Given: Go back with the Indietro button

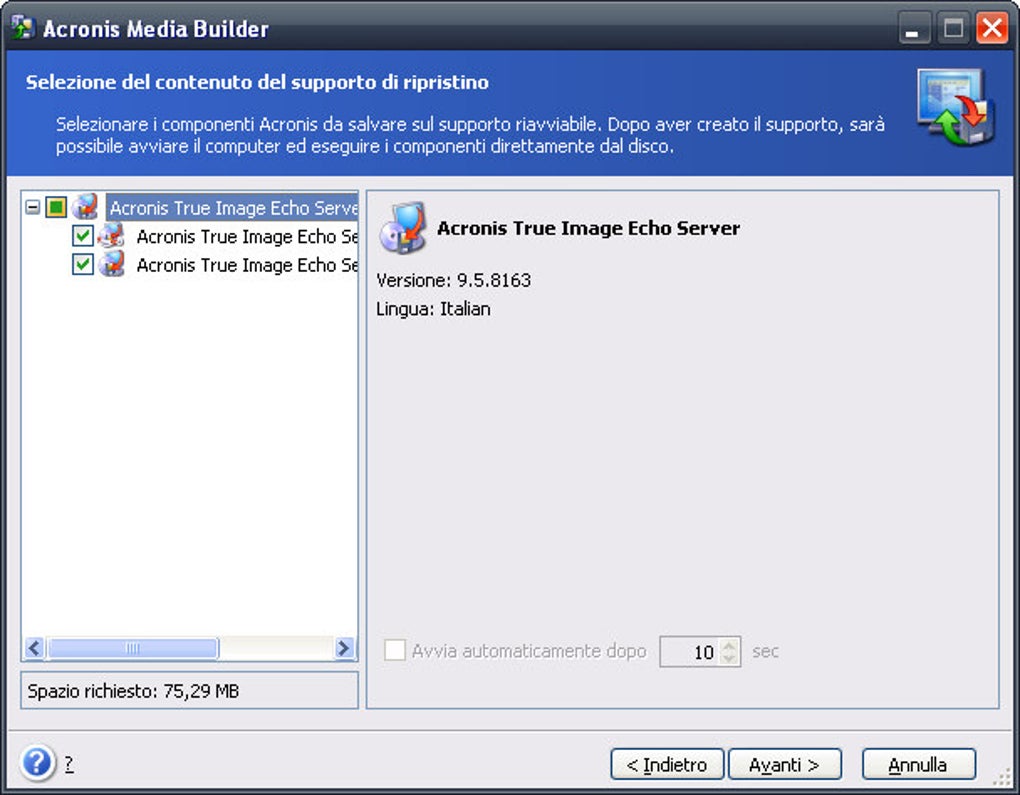Looking at the screenshot, I should tap(667, 764).
